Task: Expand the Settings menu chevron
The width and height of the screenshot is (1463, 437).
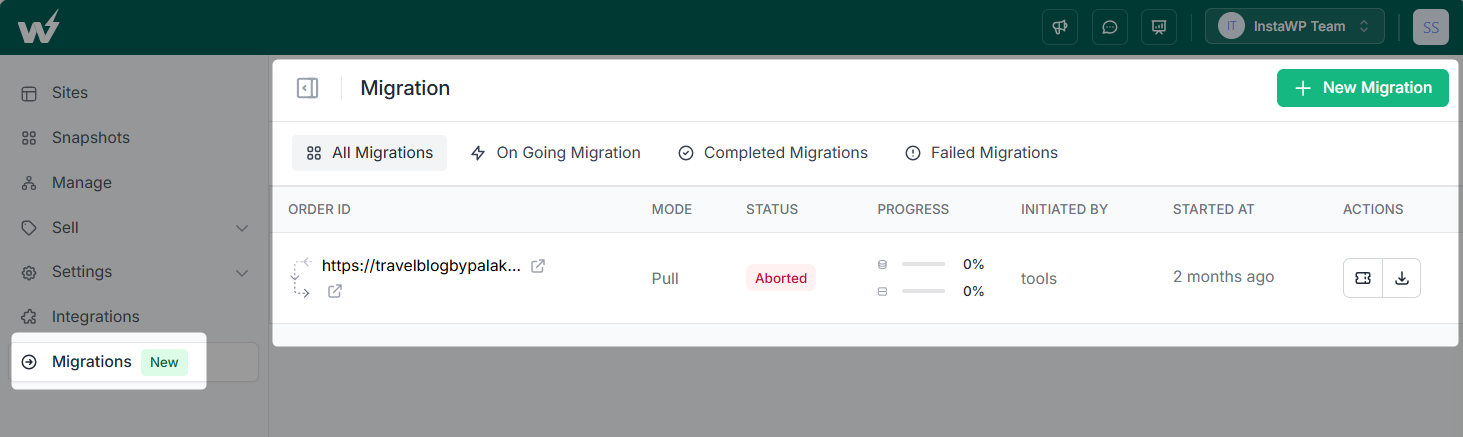Action: (x=242, y=272)
